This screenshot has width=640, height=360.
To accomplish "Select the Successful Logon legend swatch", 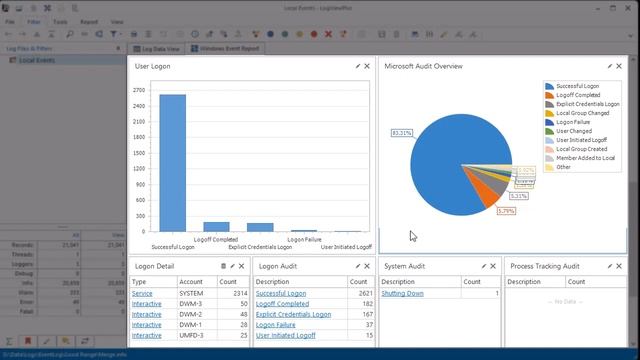I will (x=550, y=86).
